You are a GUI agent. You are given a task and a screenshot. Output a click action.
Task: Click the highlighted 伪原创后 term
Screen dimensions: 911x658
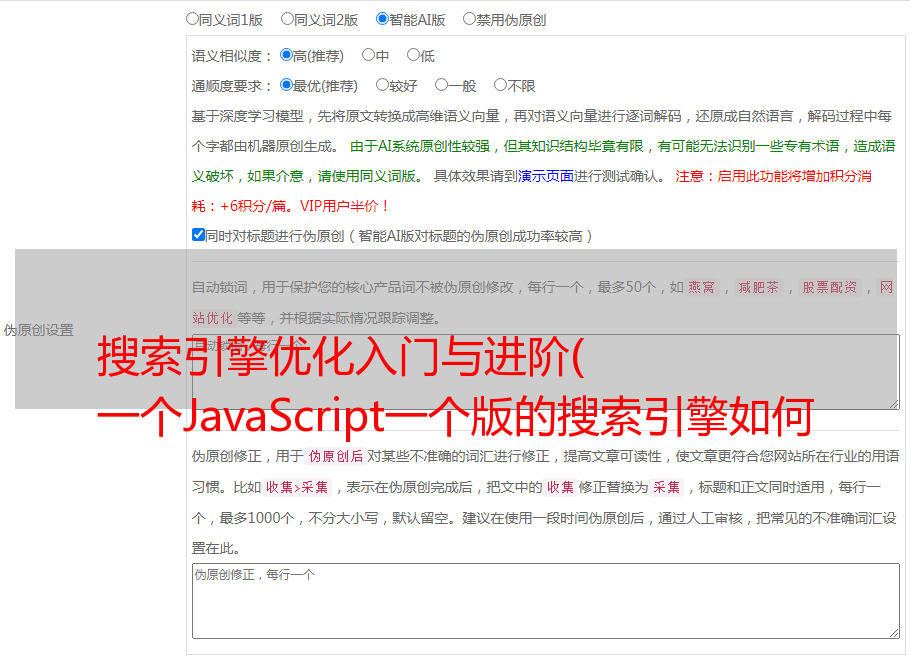pos(336,456)
